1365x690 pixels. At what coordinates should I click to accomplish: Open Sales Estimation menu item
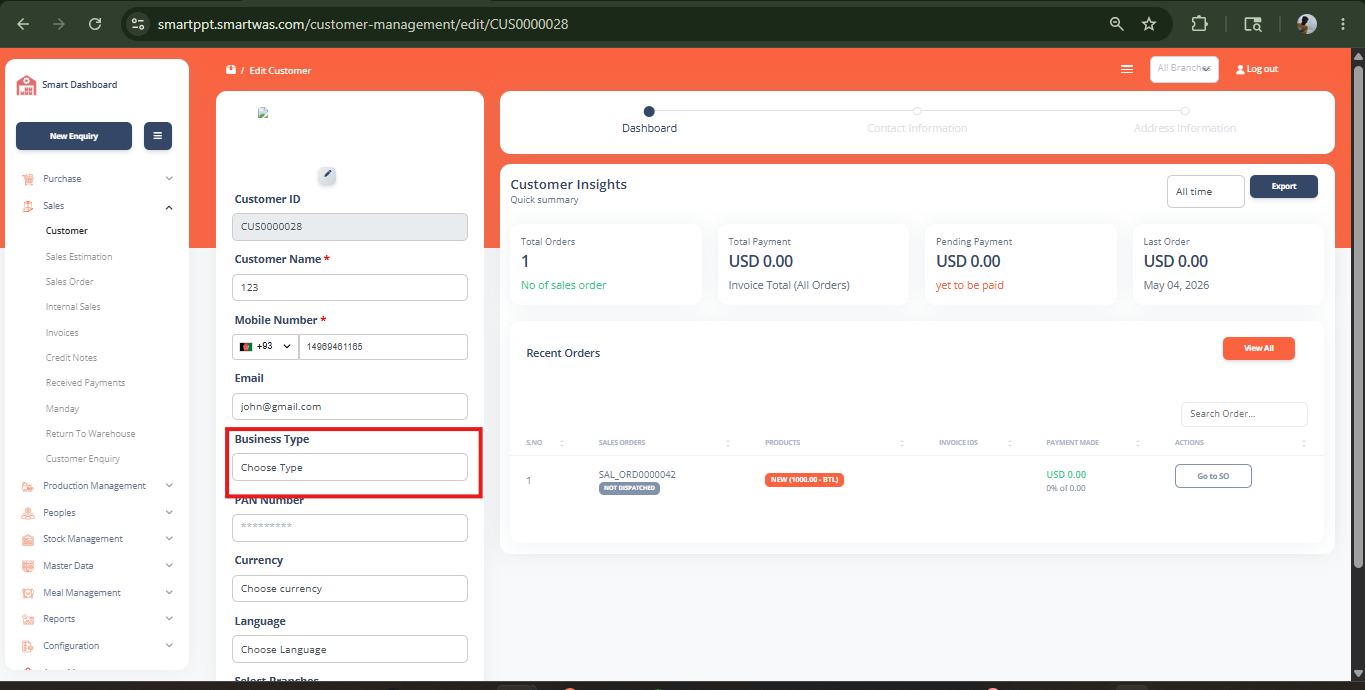point(79,257)
